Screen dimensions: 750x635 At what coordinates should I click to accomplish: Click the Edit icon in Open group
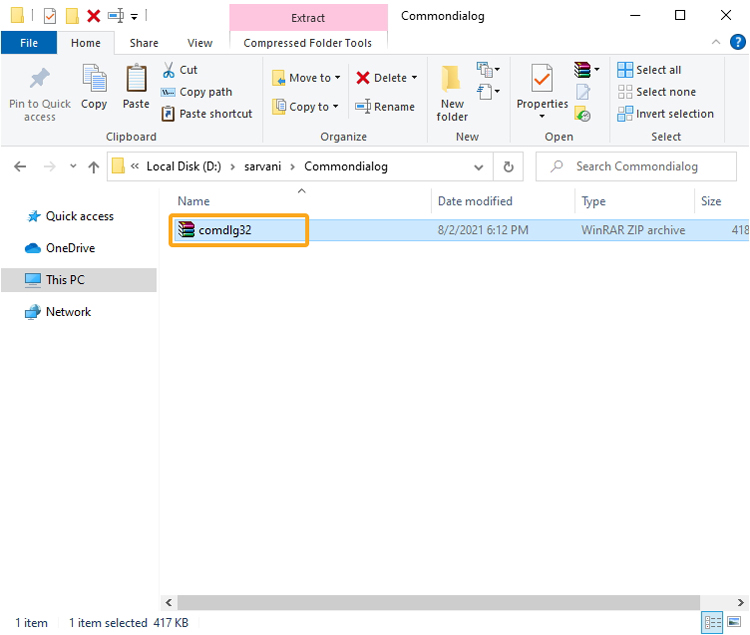point(583,92)
